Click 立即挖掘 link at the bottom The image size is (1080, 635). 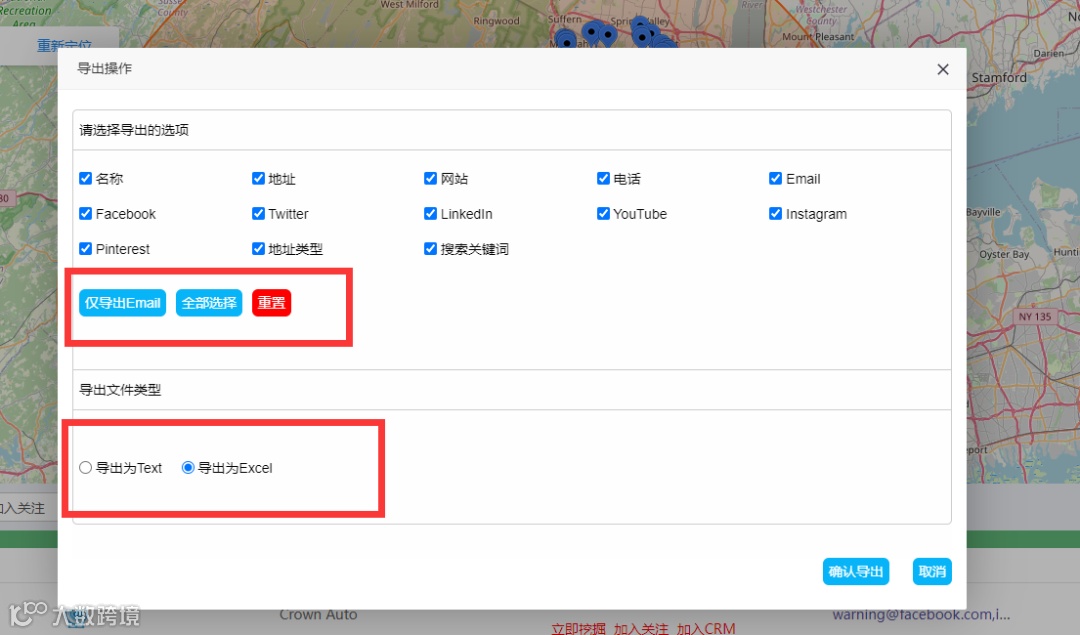[579, 628]
